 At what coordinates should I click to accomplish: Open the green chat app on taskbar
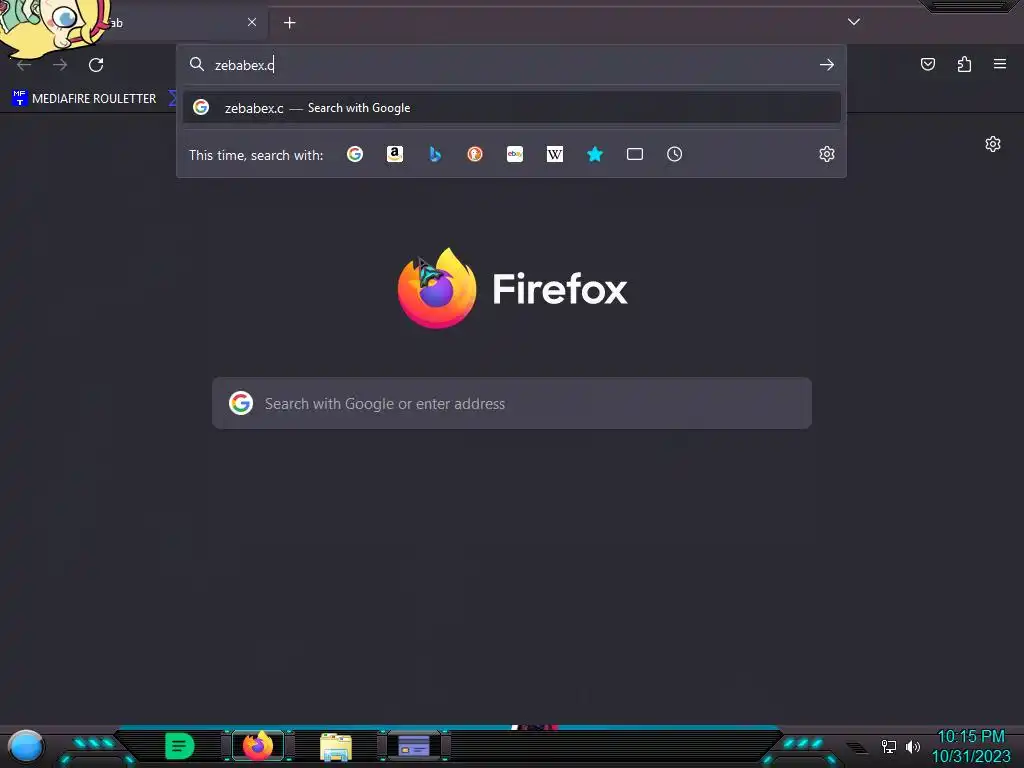point(180,746)
